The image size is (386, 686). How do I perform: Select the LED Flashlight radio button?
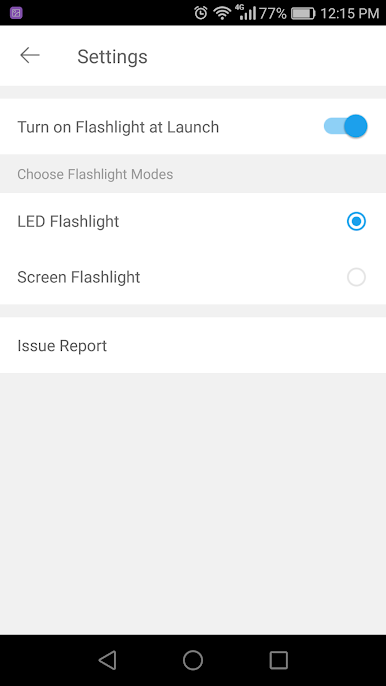[356, 221]
